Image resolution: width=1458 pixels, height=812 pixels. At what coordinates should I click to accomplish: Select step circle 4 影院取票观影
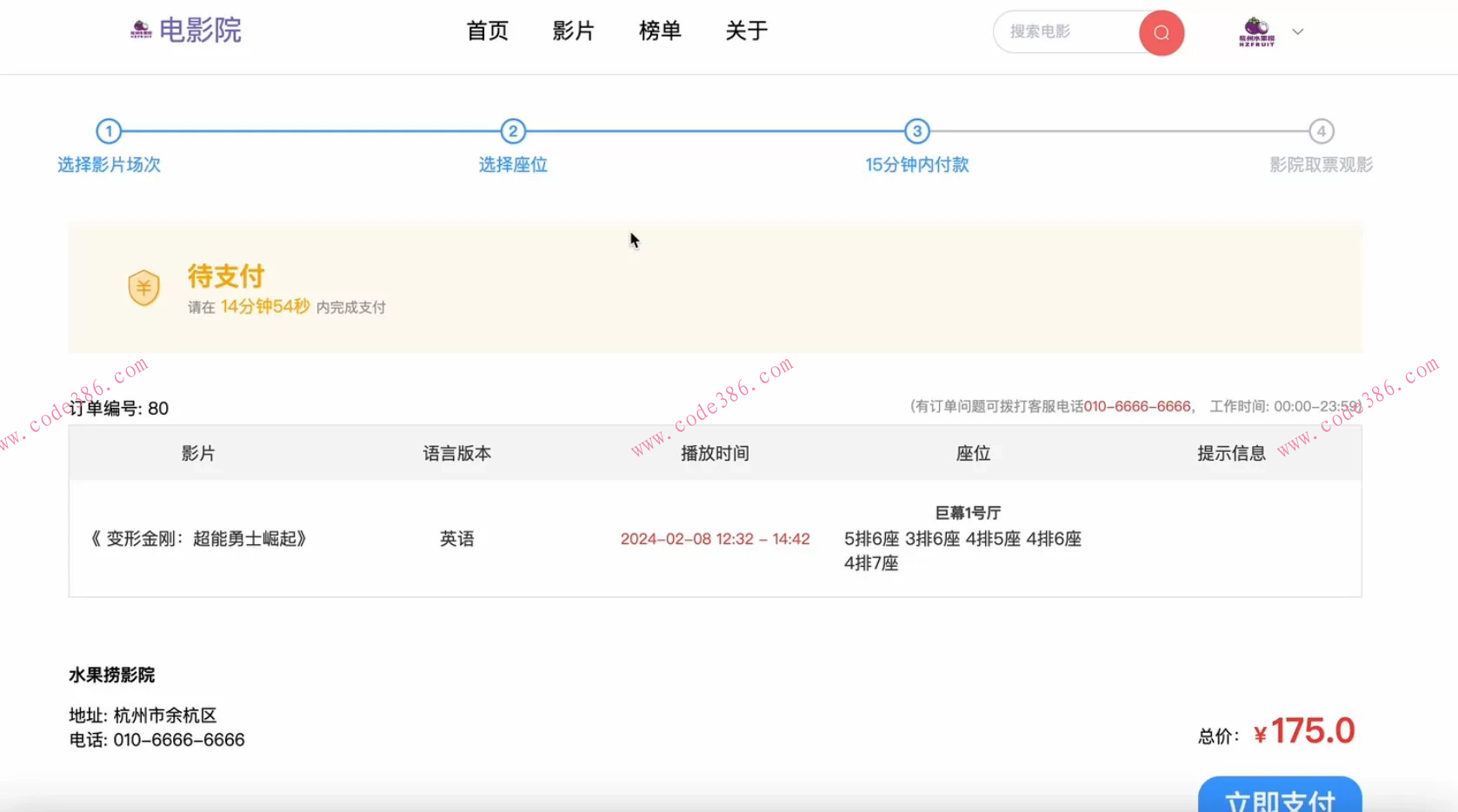1321,131
